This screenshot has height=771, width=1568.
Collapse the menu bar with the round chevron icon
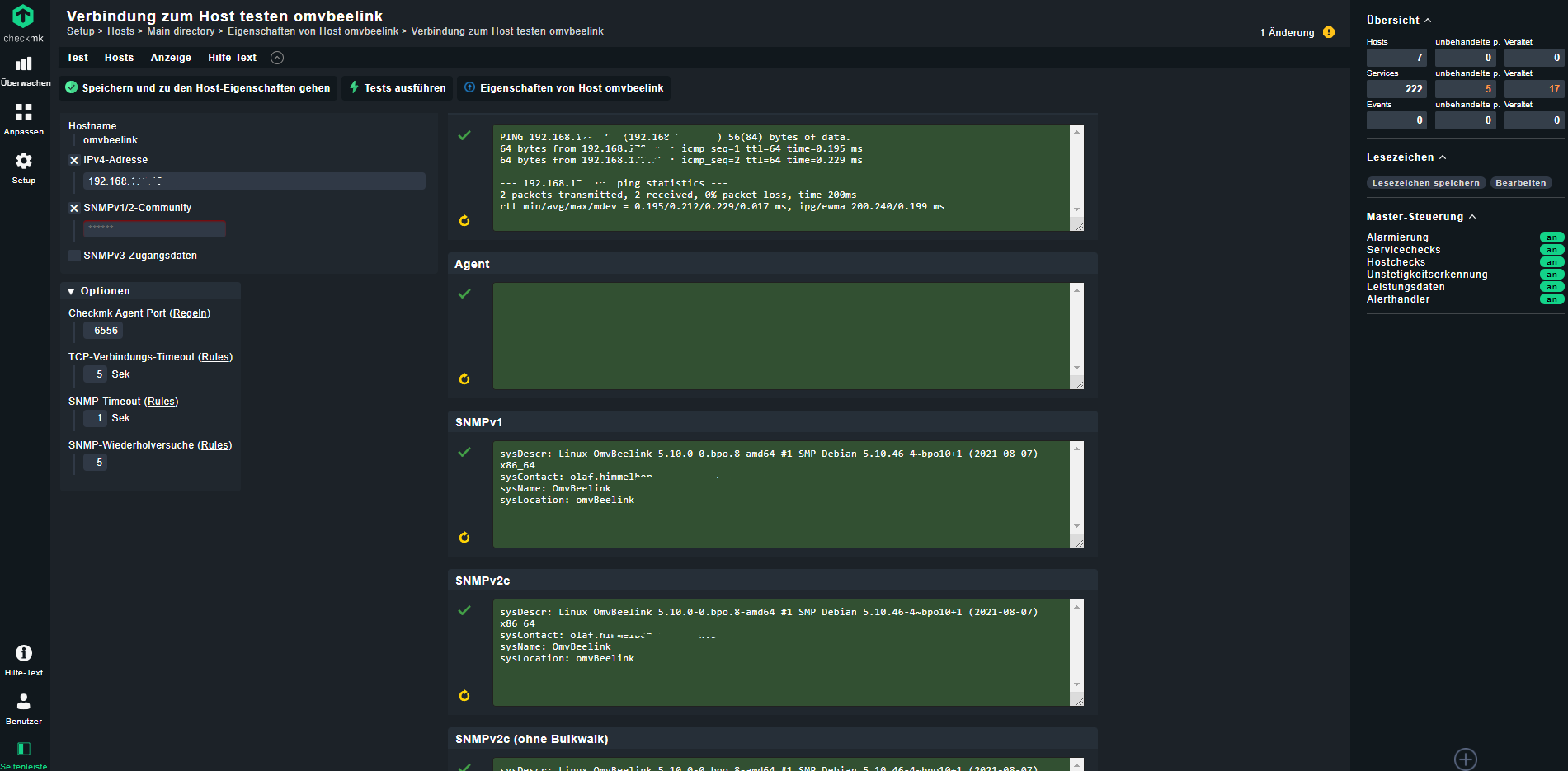(x=277, y=58)
